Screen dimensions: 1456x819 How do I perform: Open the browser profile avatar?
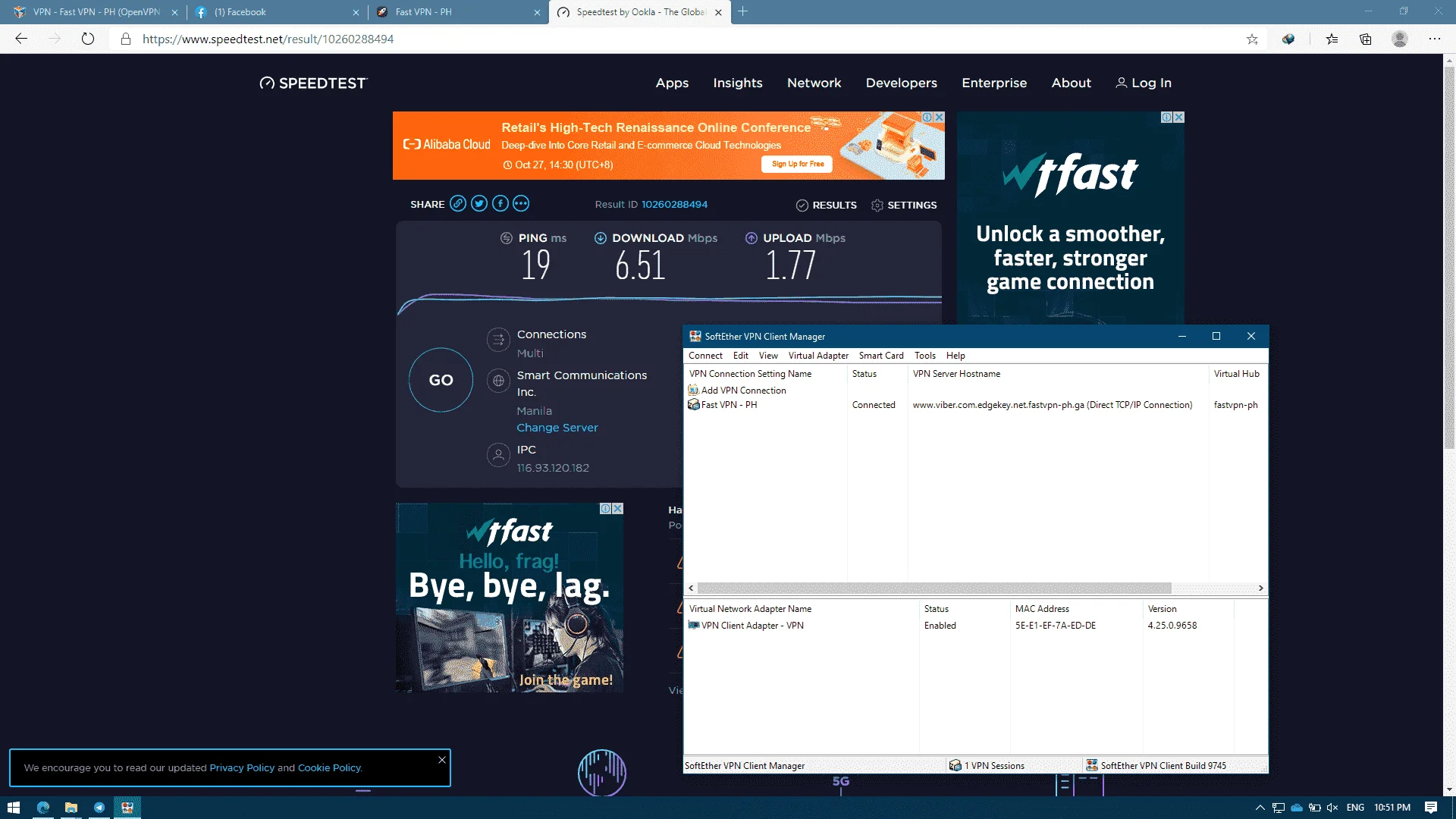click(x=1400, y=39)
